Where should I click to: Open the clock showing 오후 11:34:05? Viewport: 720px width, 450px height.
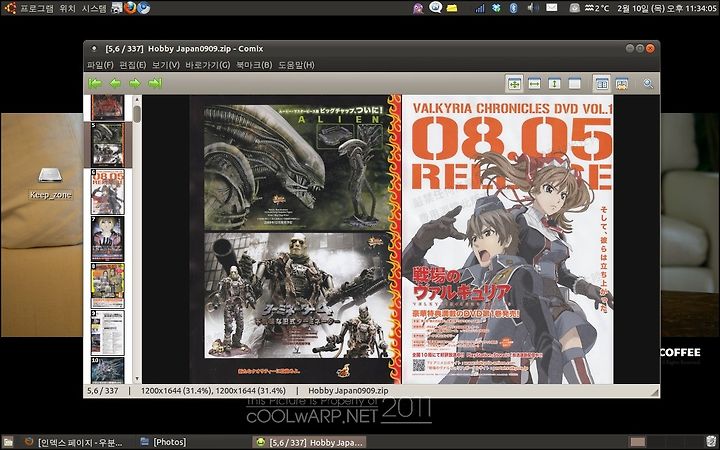[x=667, y=8]
